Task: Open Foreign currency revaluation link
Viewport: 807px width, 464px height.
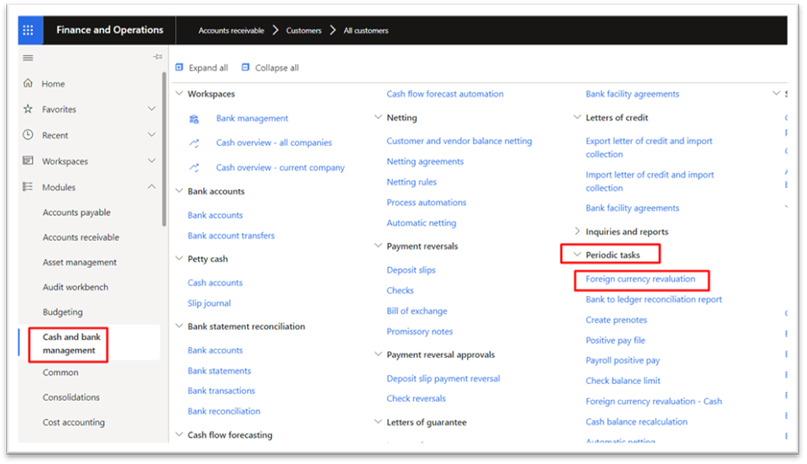Action: pyautogui.click(x=640, y=279)
